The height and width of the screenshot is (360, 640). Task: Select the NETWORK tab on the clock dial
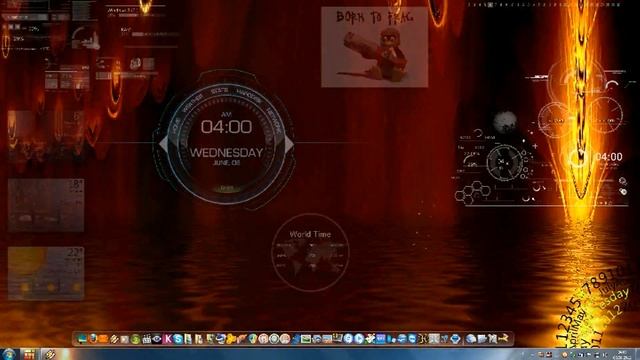273,120
